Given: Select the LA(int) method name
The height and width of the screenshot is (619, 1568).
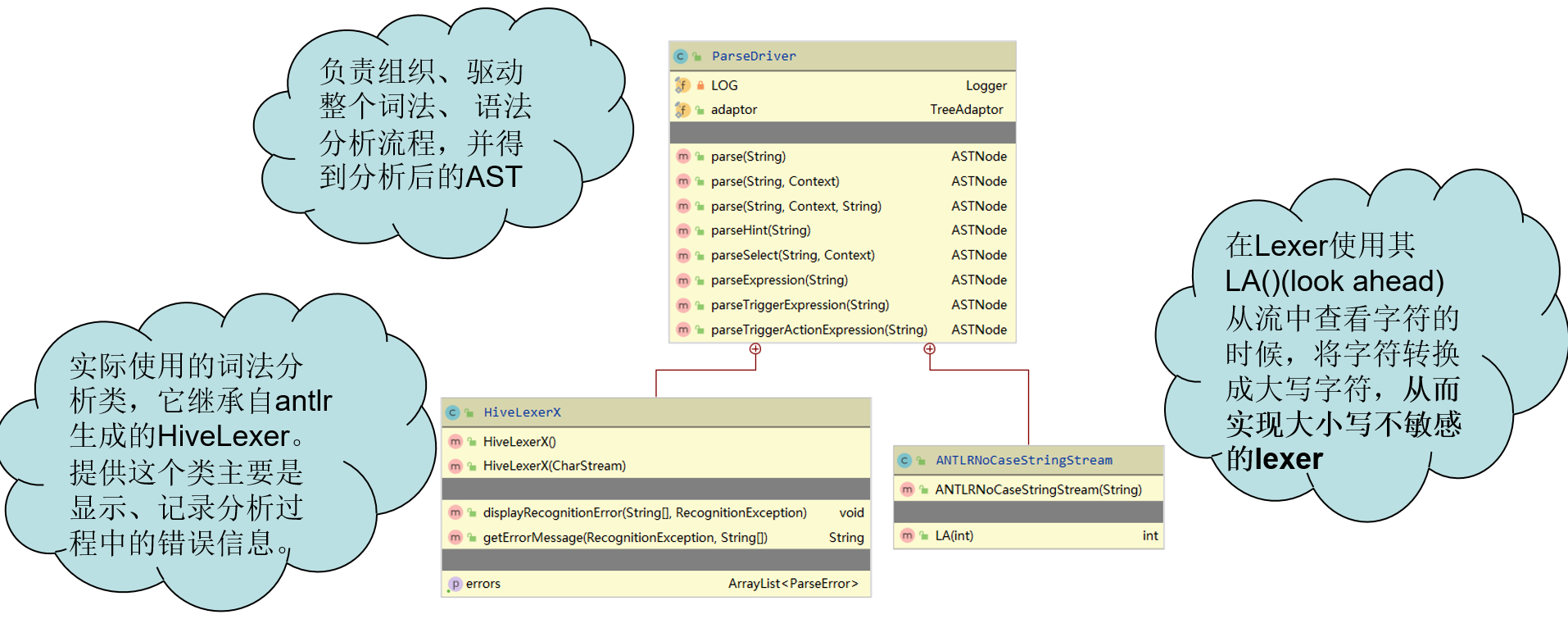Looking at the screenshot, I should point(954,536).
